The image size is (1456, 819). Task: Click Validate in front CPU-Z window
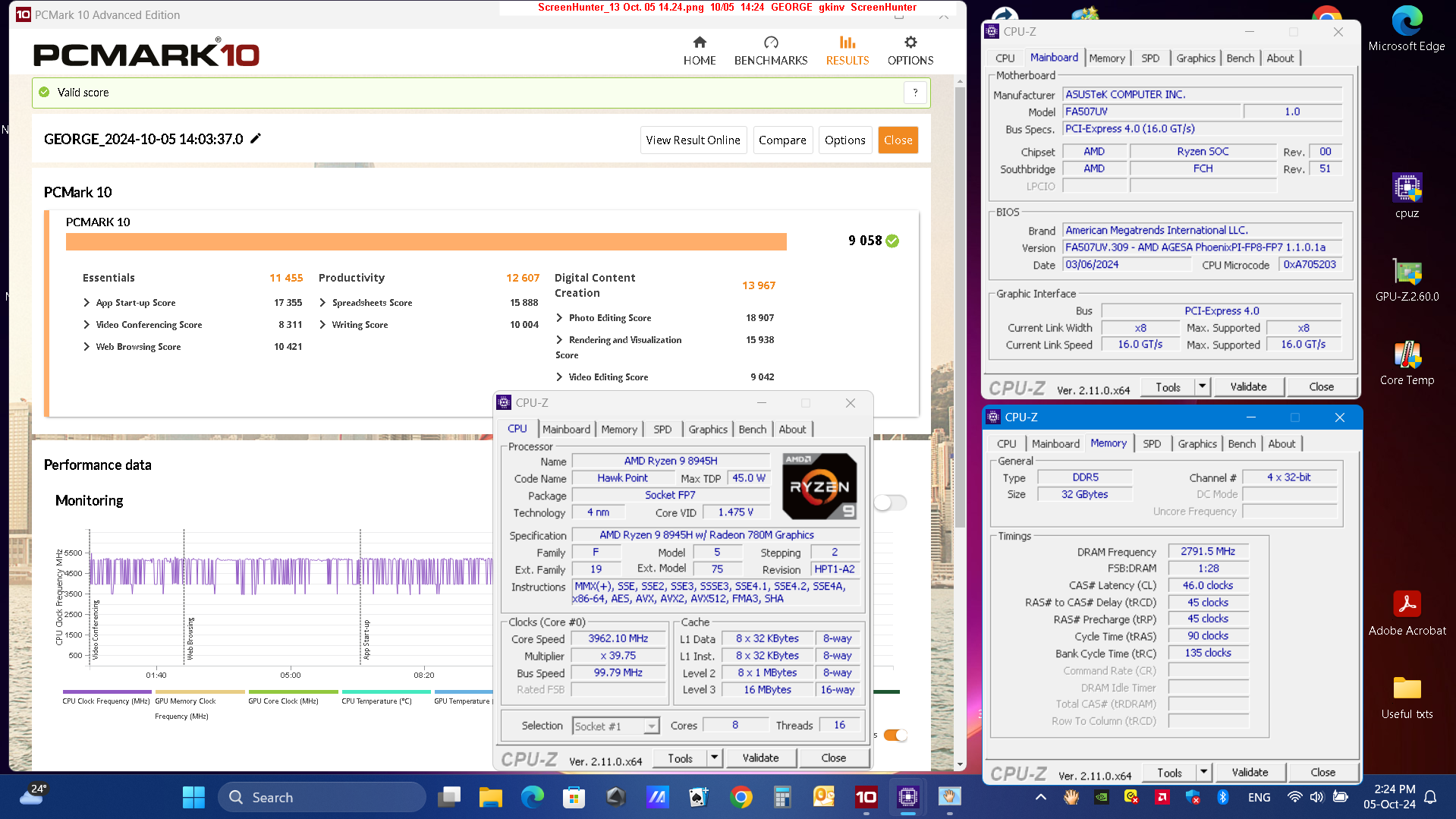pyautogui.click(x=760, y=758)
